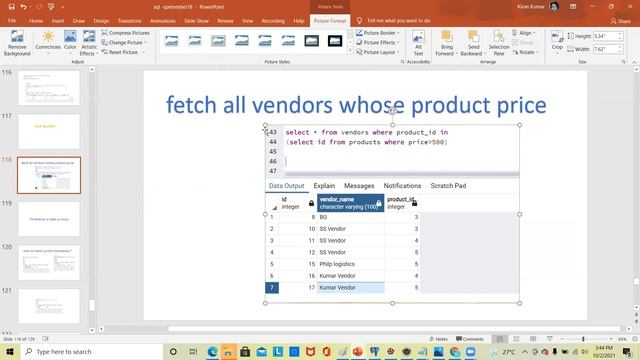Click the Save icon in quick access toolbar
The width and height of the screenshot is (640, 360).
click(x=11, y=7)
